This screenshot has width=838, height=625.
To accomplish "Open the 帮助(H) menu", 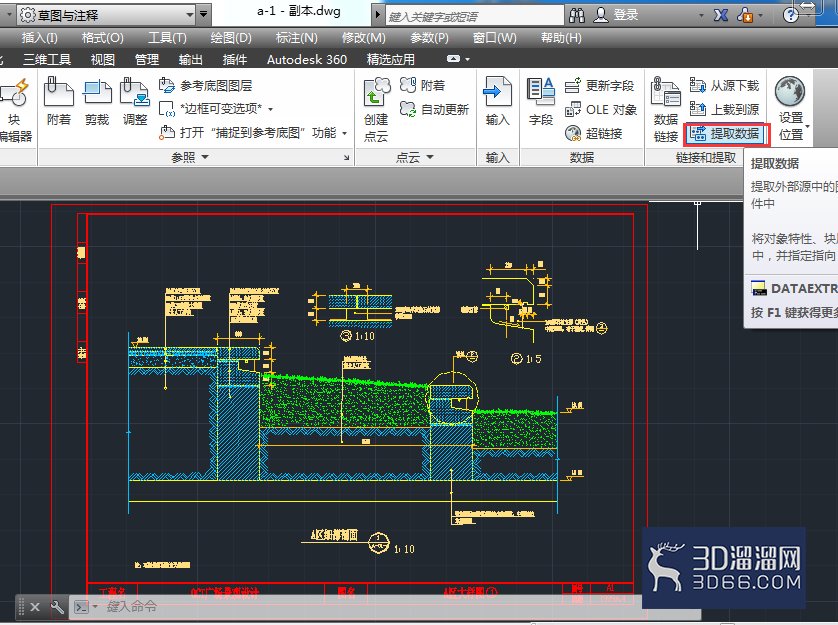I will point(561,38).
